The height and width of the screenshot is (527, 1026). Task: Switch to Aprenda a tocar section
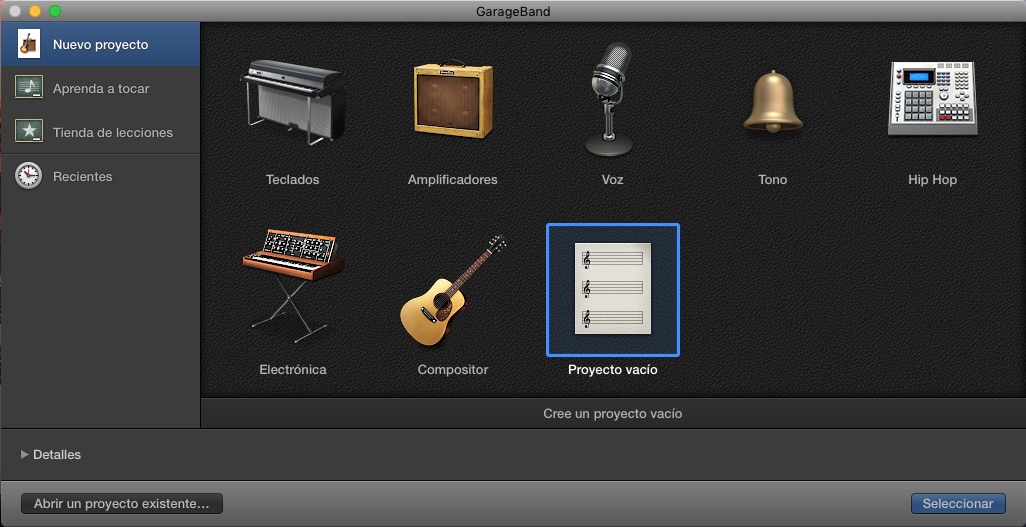coord(100,88)
